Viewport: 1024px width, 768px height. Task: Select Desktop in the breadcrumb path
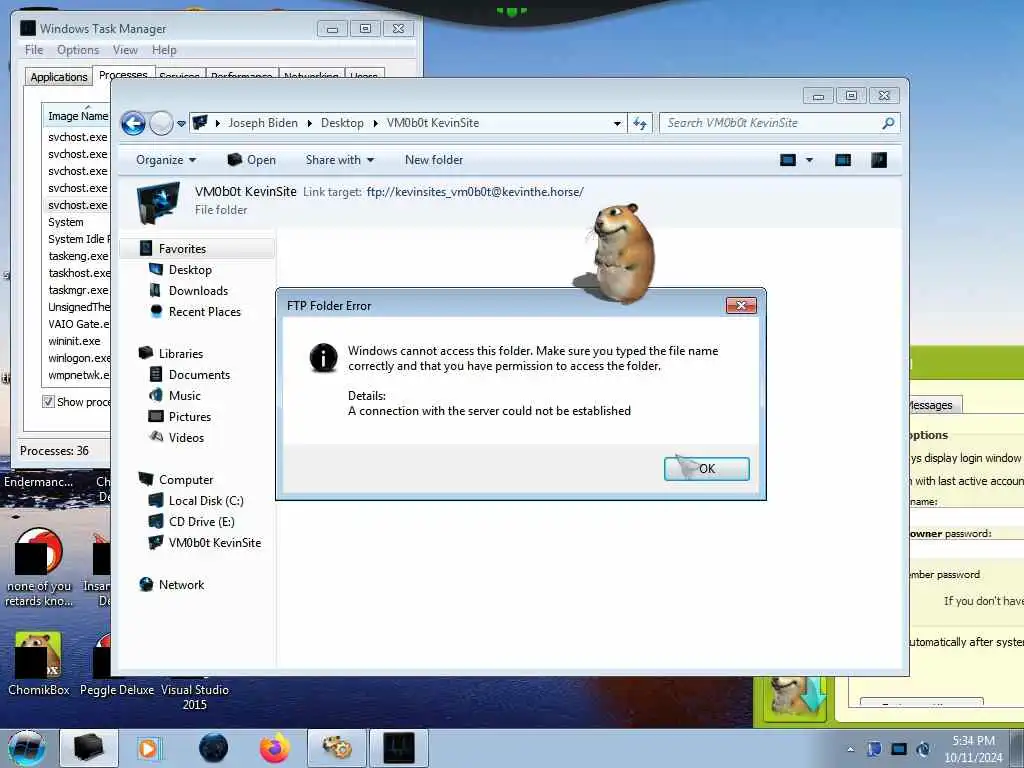click(342, 123)
